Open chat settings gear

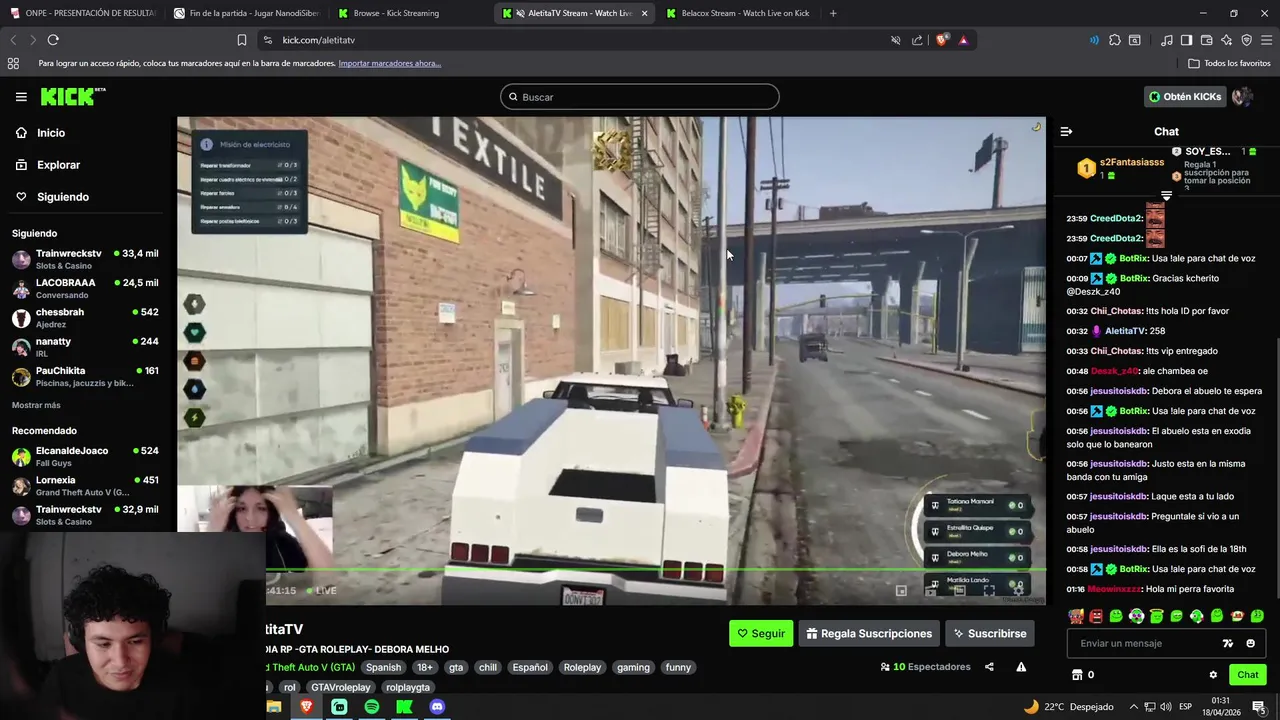click(x=1213, y=675)
